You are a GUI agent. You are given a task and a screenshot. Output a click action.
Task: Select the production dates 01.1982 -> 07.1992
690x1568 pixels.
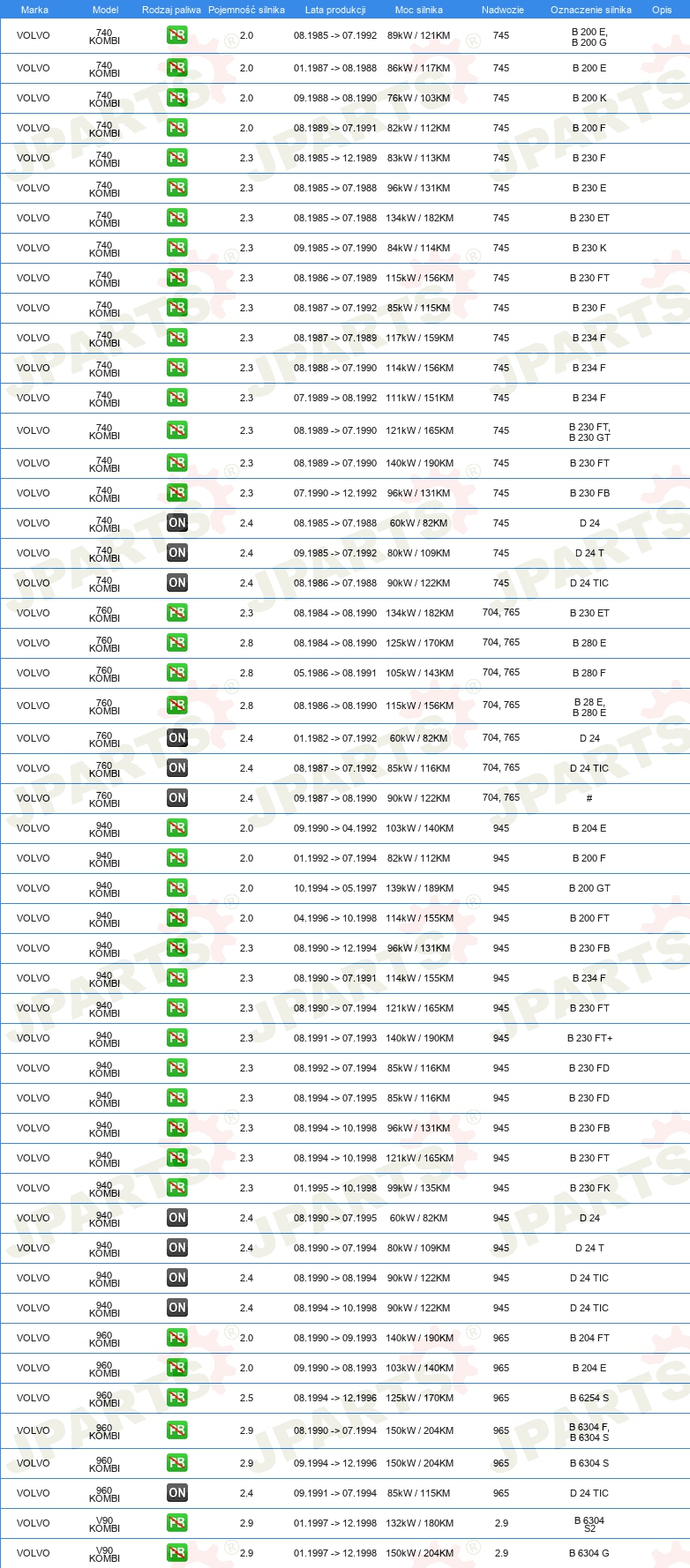point(335,738)
